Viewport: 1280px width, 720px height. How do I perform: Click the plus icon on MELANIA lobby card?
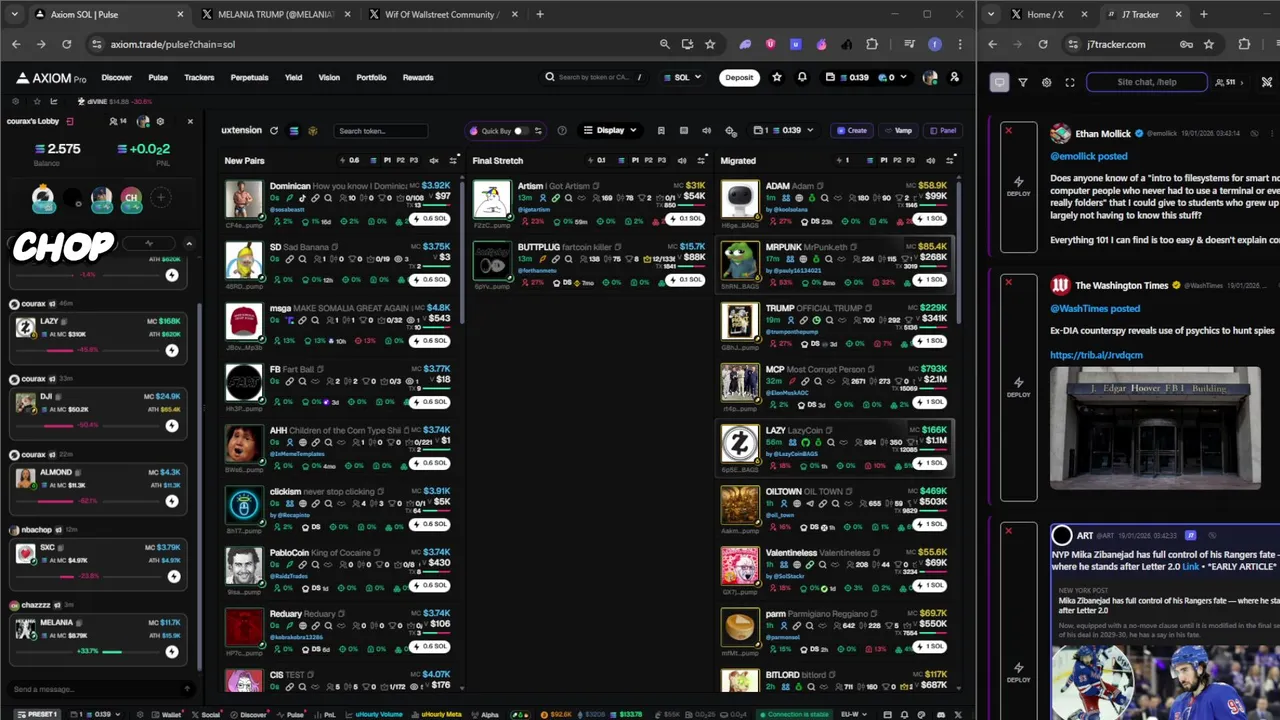click(172, 651)
